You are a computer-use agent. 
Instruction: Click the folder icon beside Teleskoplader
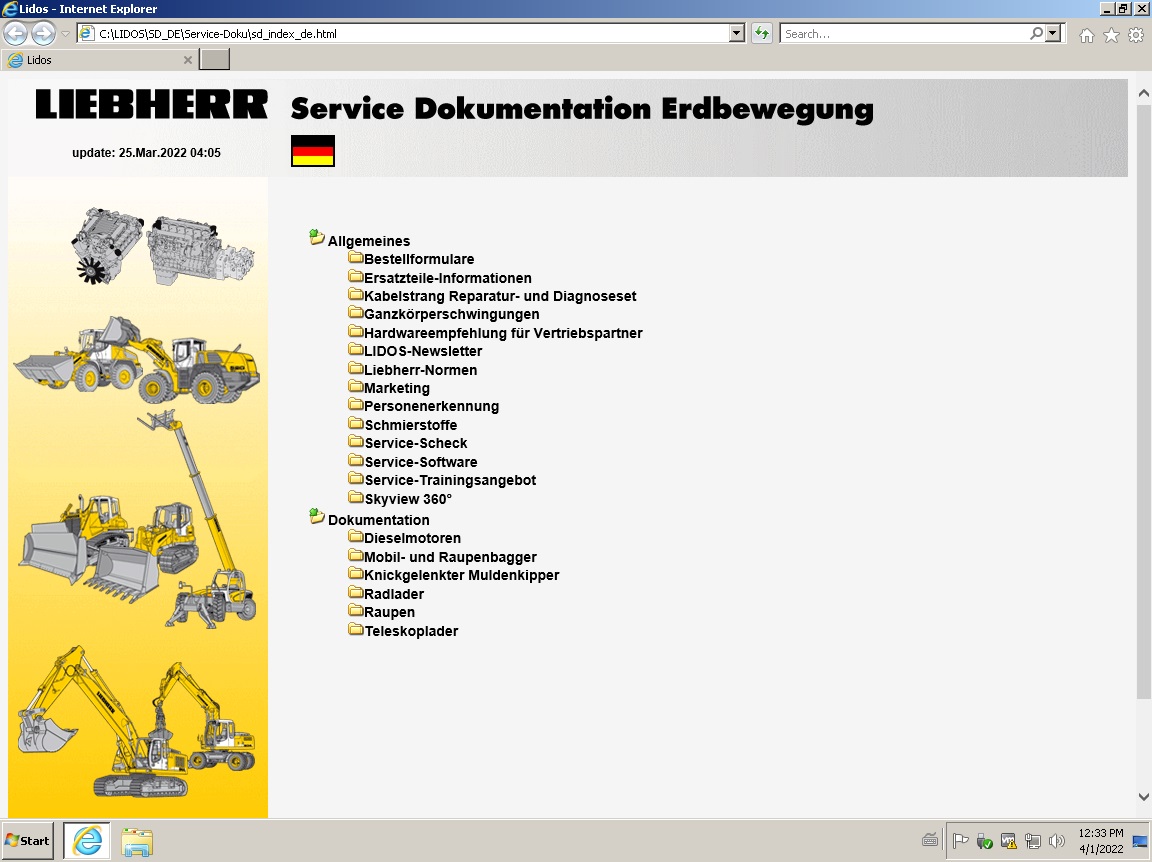356,630
